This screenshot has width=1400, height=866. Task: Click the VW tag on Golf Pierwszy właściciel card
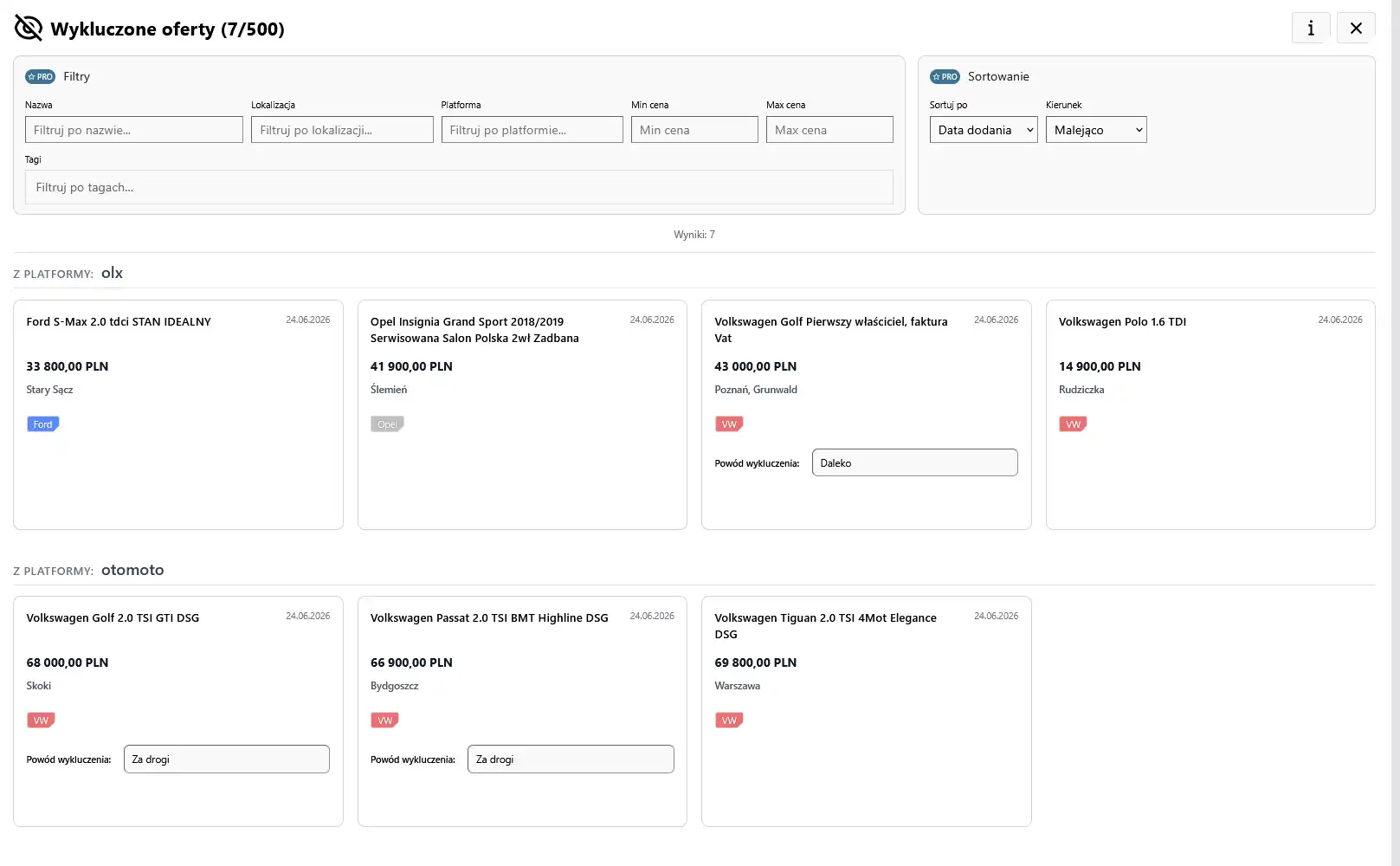pos(729,424)
